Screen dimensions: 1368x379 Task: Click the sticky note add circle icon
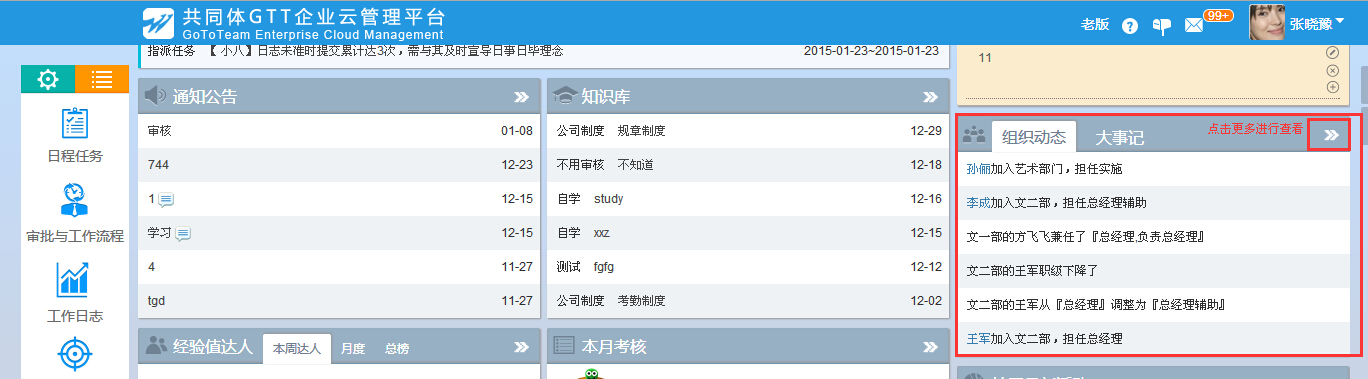pyautogui.click(x=1332, y=87)
